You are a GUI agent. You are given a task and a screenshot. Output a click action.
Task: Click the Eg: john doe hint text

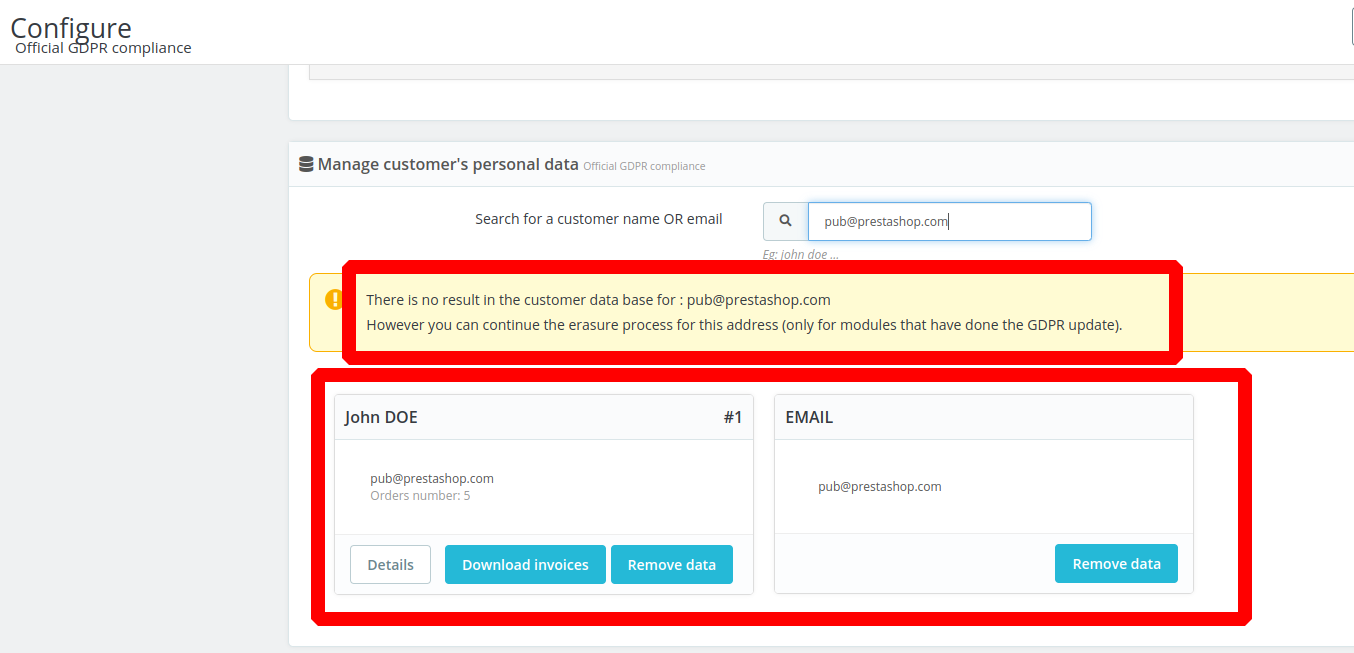[x=801, y=254]
